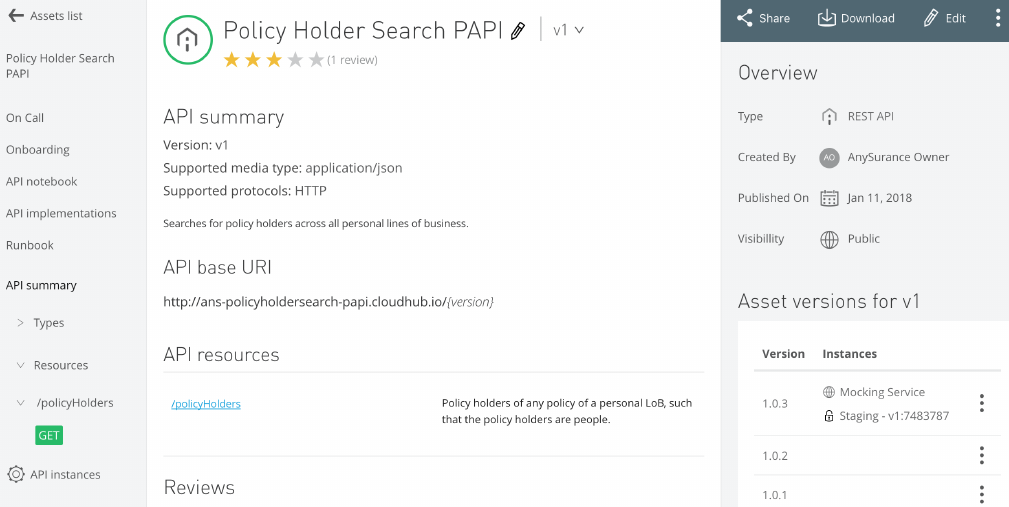Click the Edit pencil in top bar
Viewport: 1009px width, 507px height.
[x=931, y=18]
